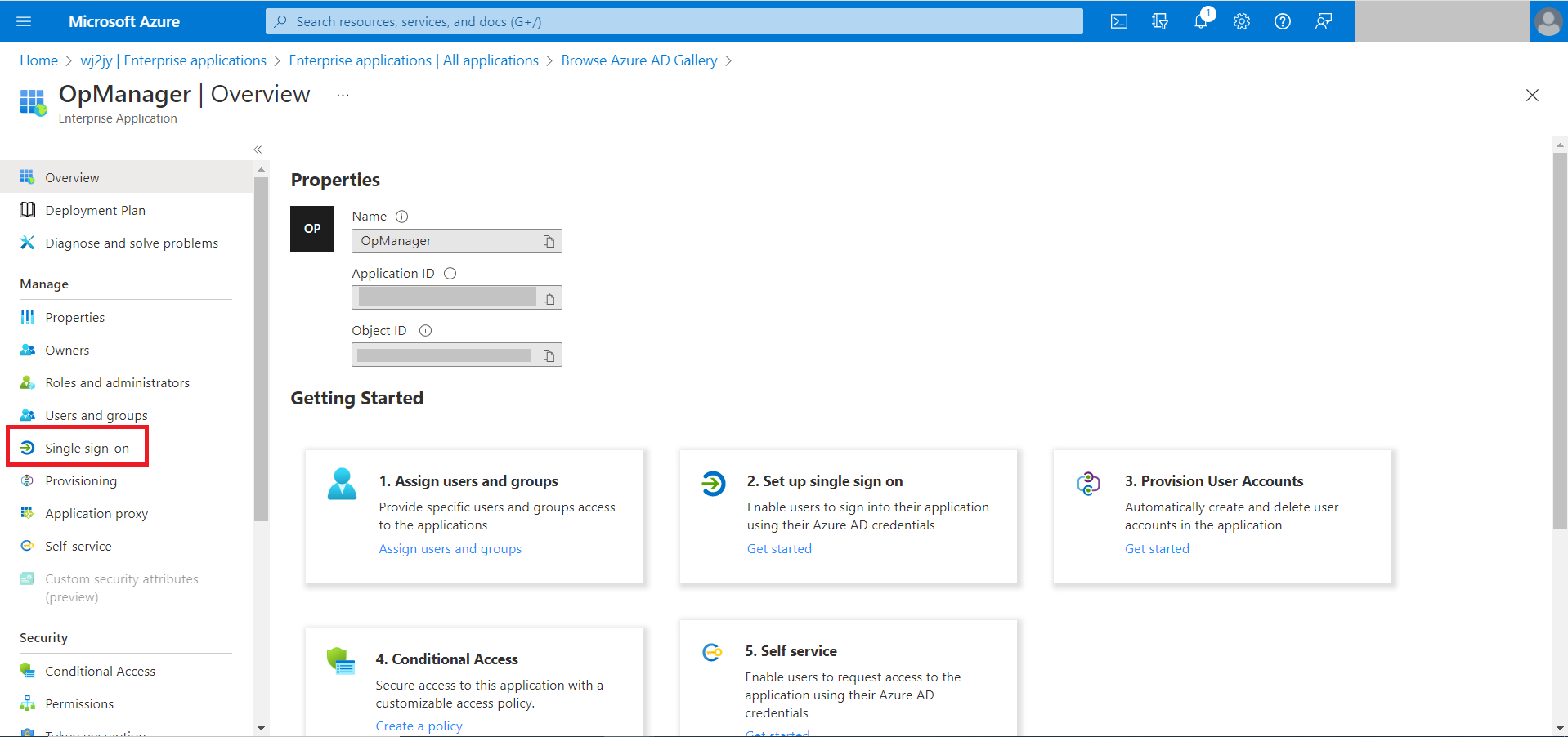Go to wj2jy Enterprise applications breadcrumb
Screen dimensions: 1568x737
tap(173, 60)
